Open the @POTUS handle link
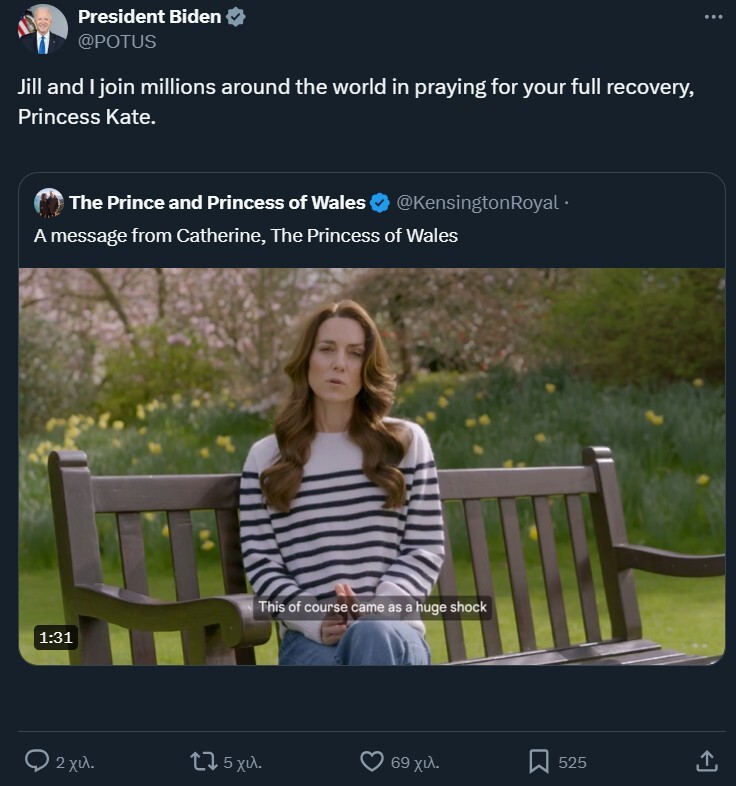The width and height of the screenshot is (736, 786). pos(117,42)
